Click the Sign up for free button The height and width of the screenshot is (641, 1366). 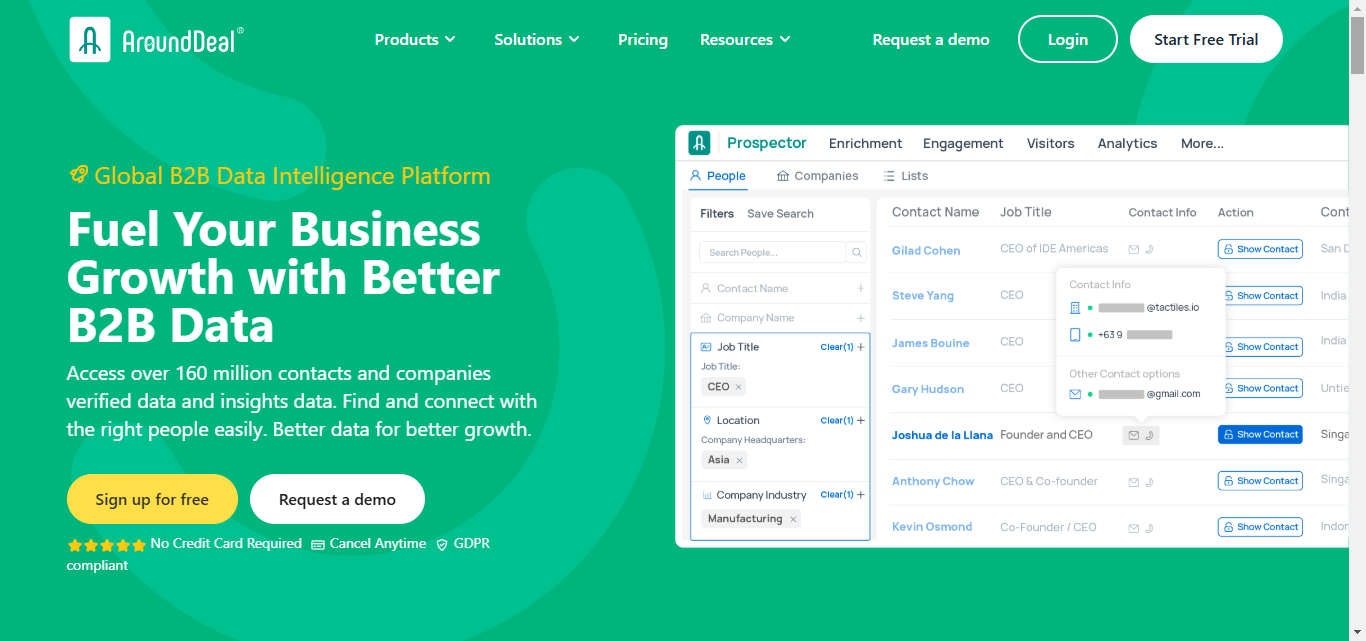point(152,499)
